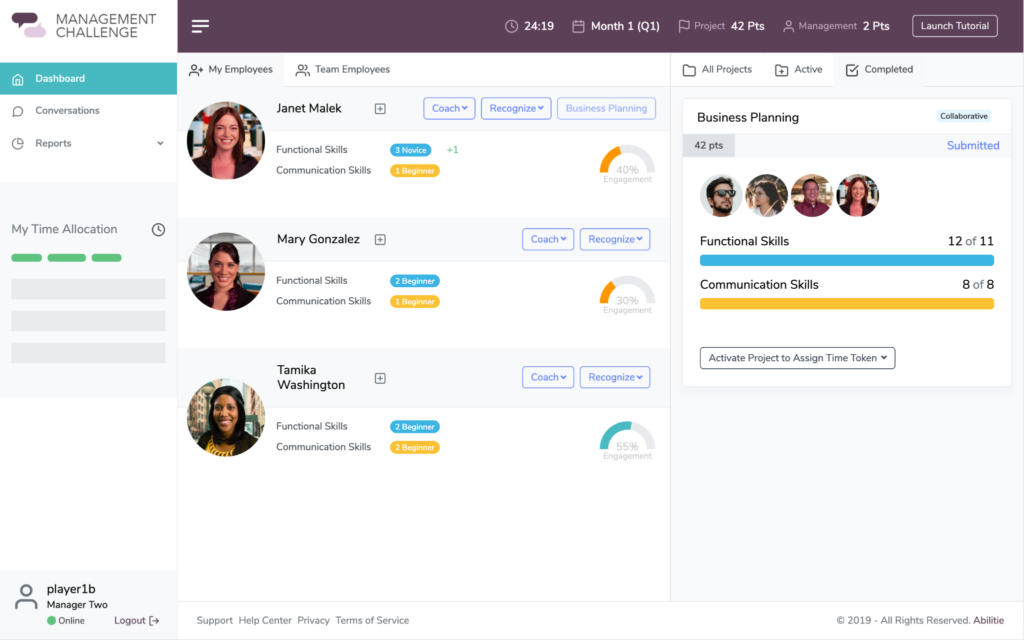Switch to Team Employees tab
Screen dimensions: 1024x640
pyautogui.click(x=342, y=70)
